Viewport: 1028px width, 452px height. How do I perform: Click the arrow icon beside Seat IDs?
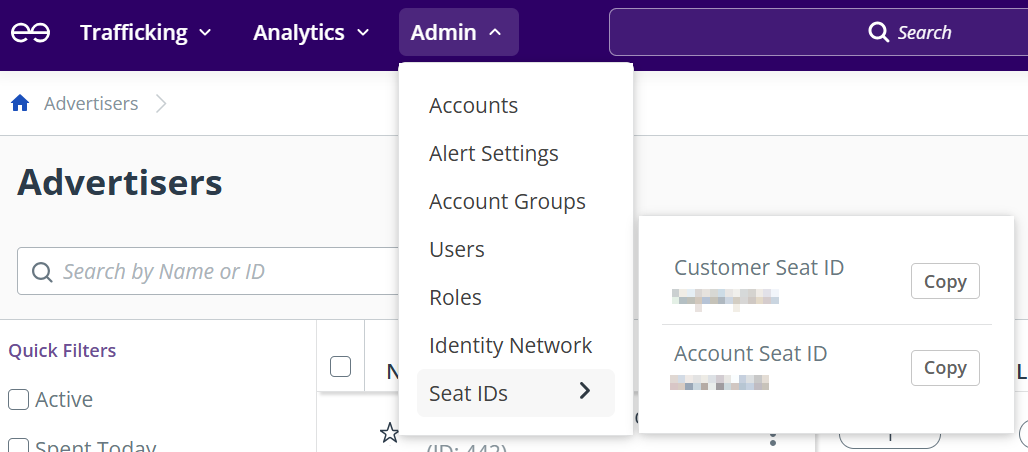[585, 392]
